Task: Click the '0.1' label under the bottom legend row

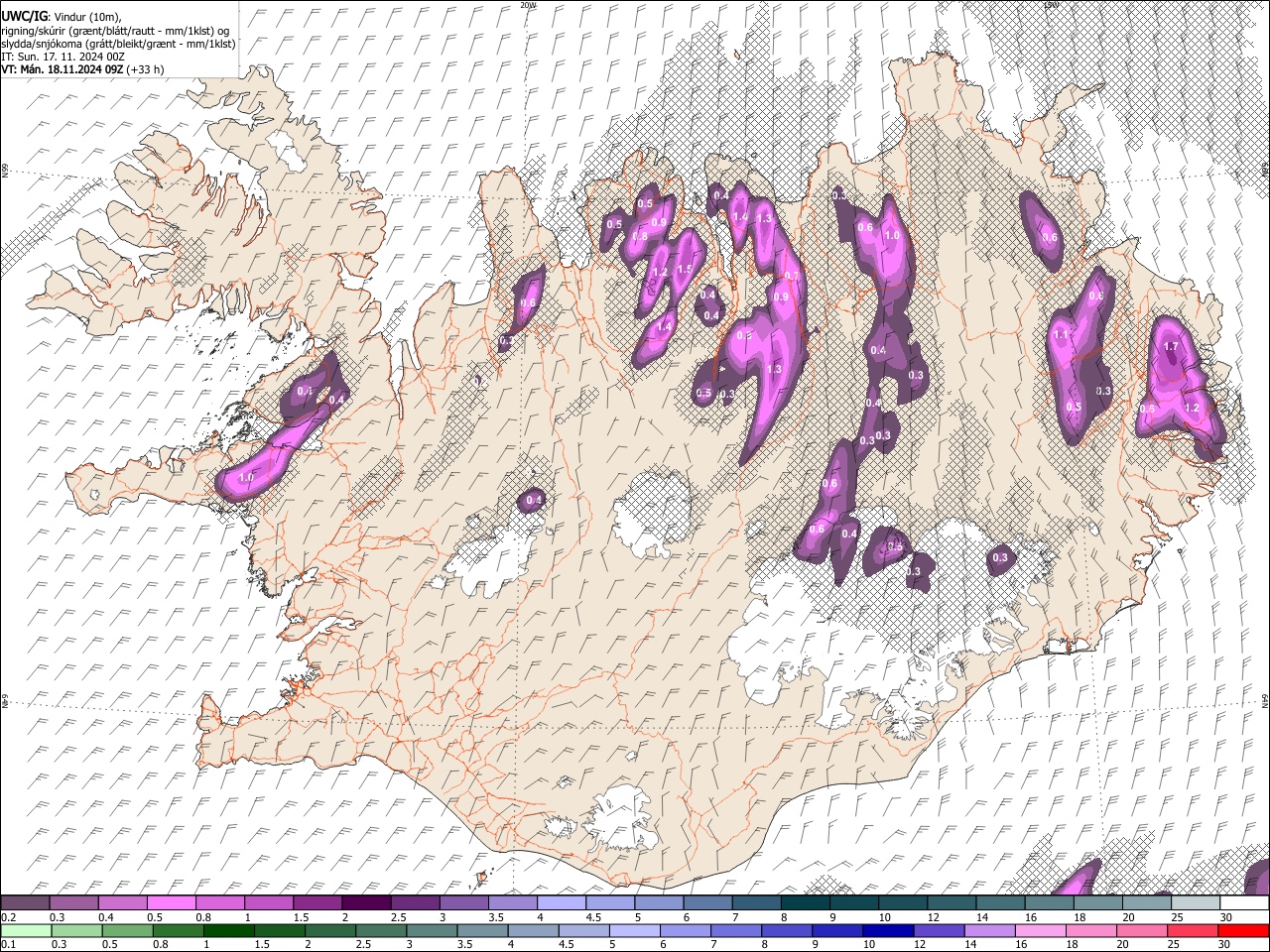Action: [x=7, y=944]
